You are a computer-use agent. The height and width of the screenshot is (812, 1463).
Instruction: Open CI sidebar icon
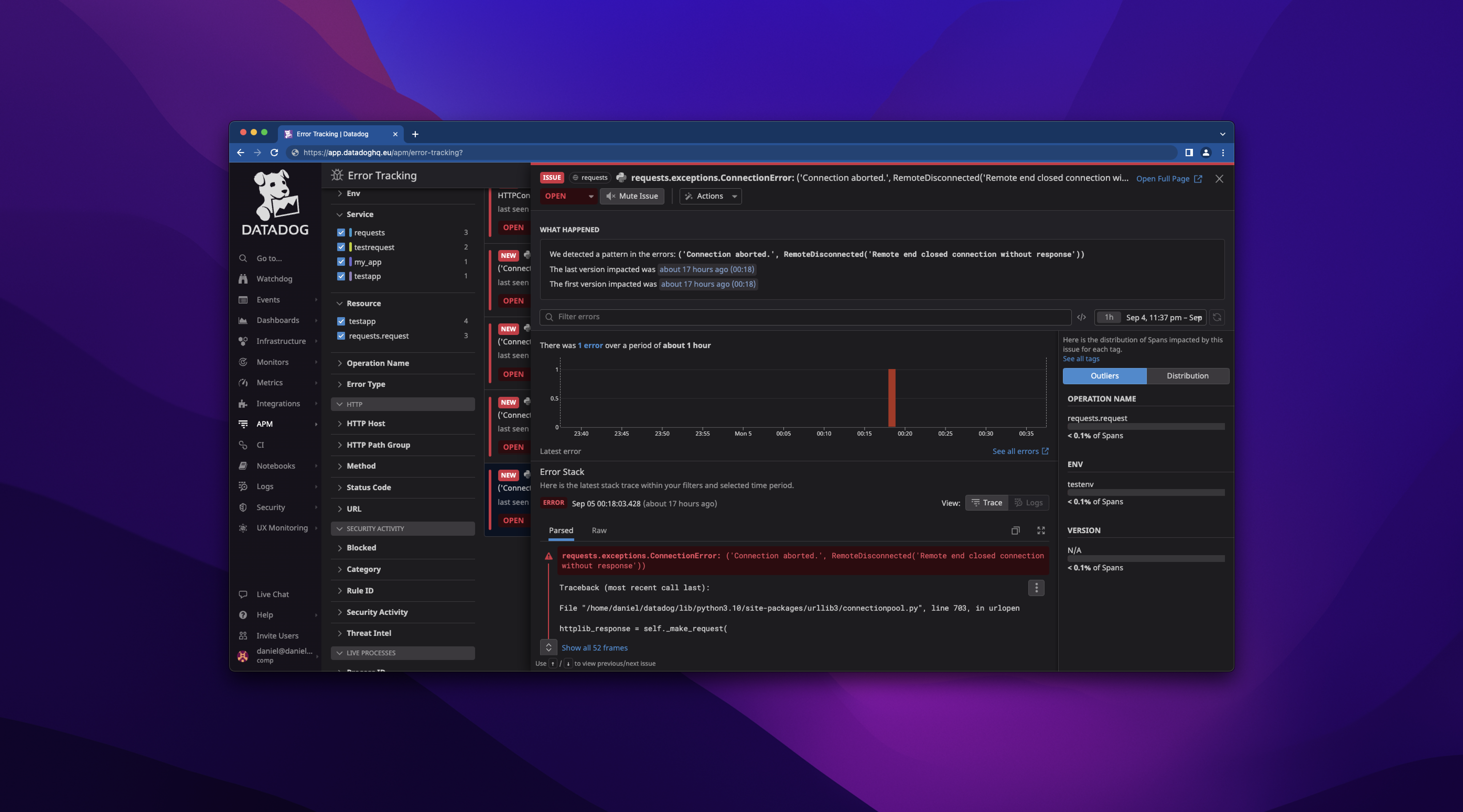click(243, 445)
